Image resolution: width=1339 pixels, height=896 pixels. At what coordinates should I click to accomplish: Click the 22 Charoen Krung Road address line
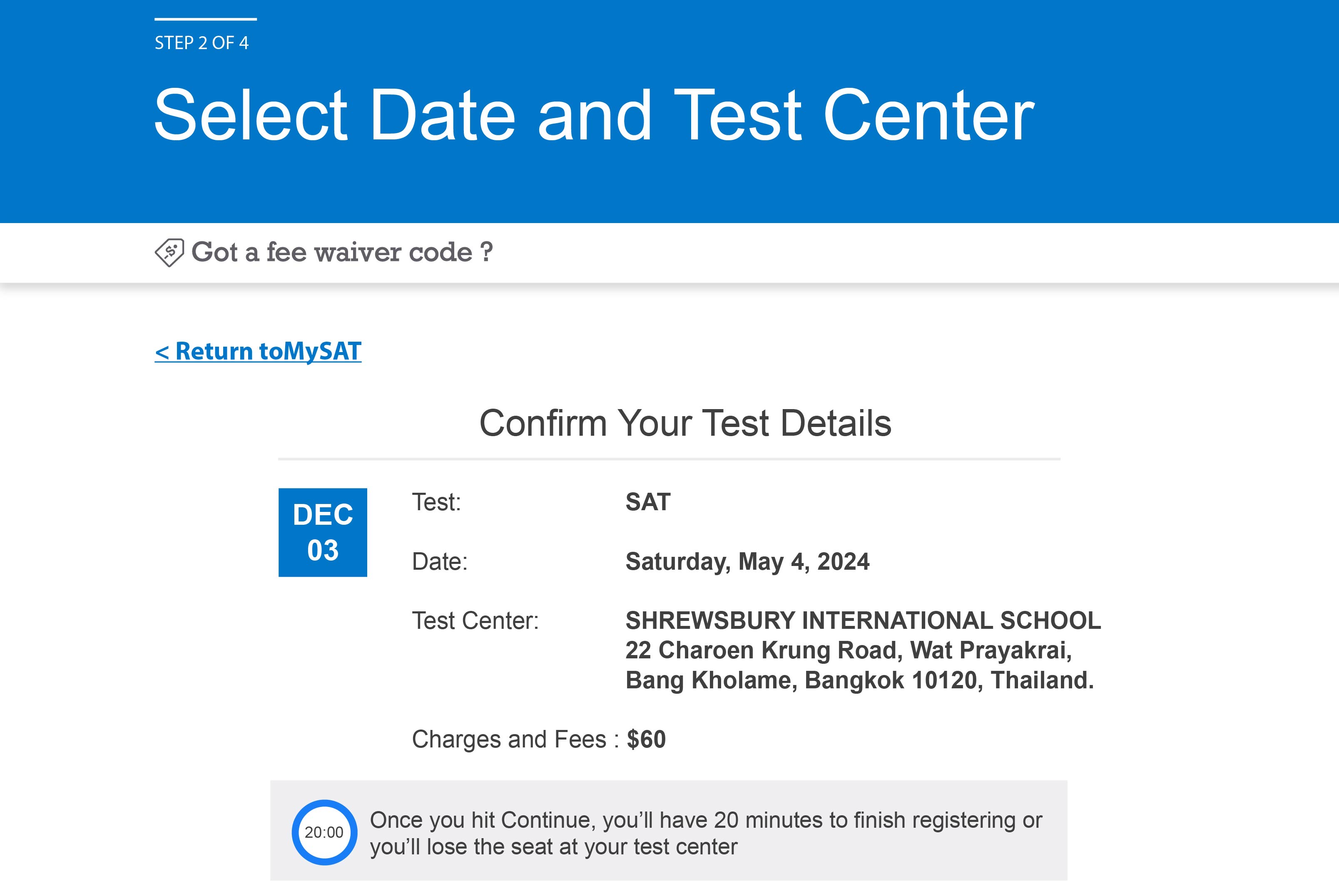(849, 650)
